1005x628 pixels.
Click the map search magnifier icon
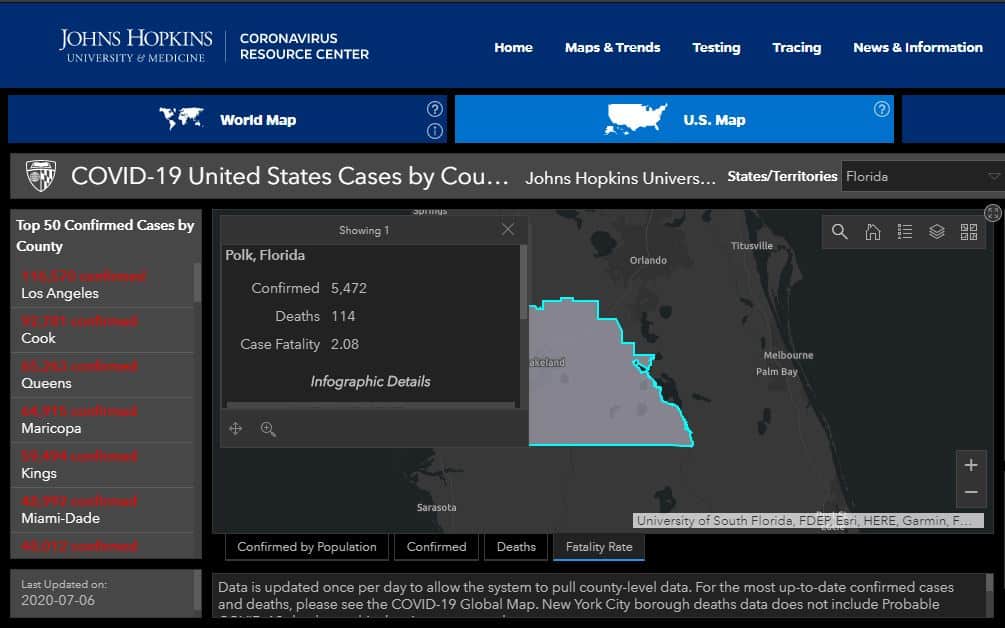click(x=840, y=231)
